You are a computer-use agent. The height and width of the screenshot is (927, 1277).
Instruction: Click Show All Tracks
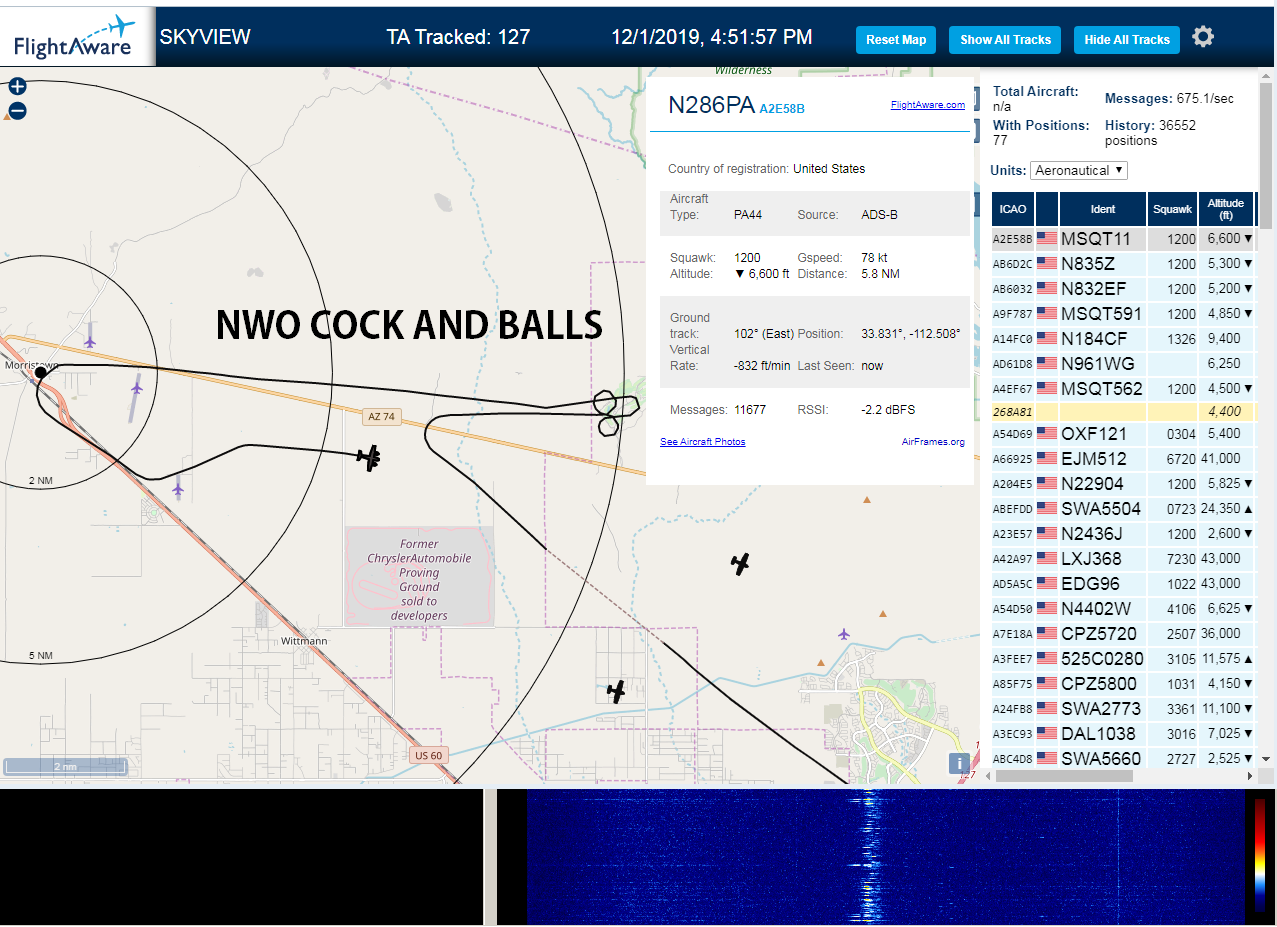1005,40
